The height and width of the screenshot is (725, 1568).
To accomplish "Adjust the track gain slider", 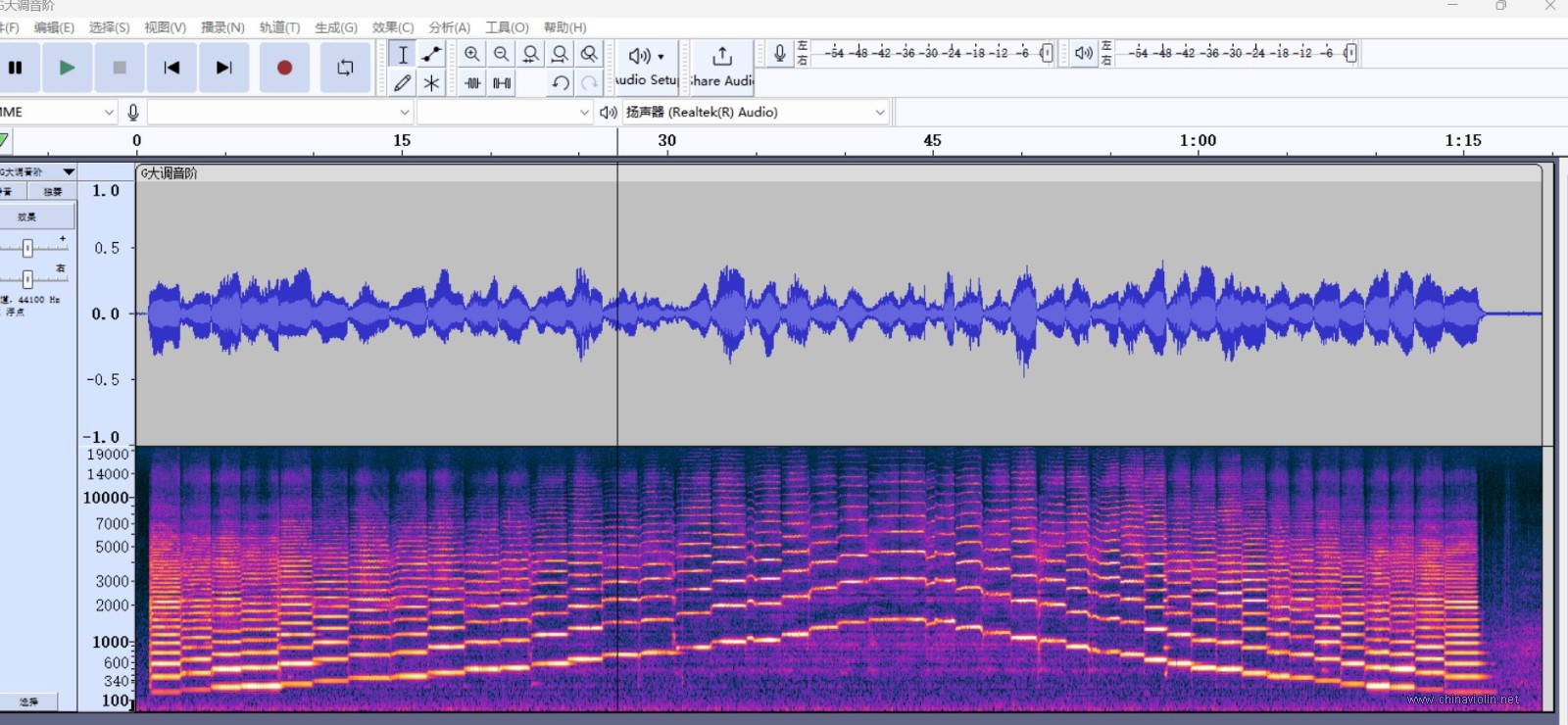I will coord(27,248).
